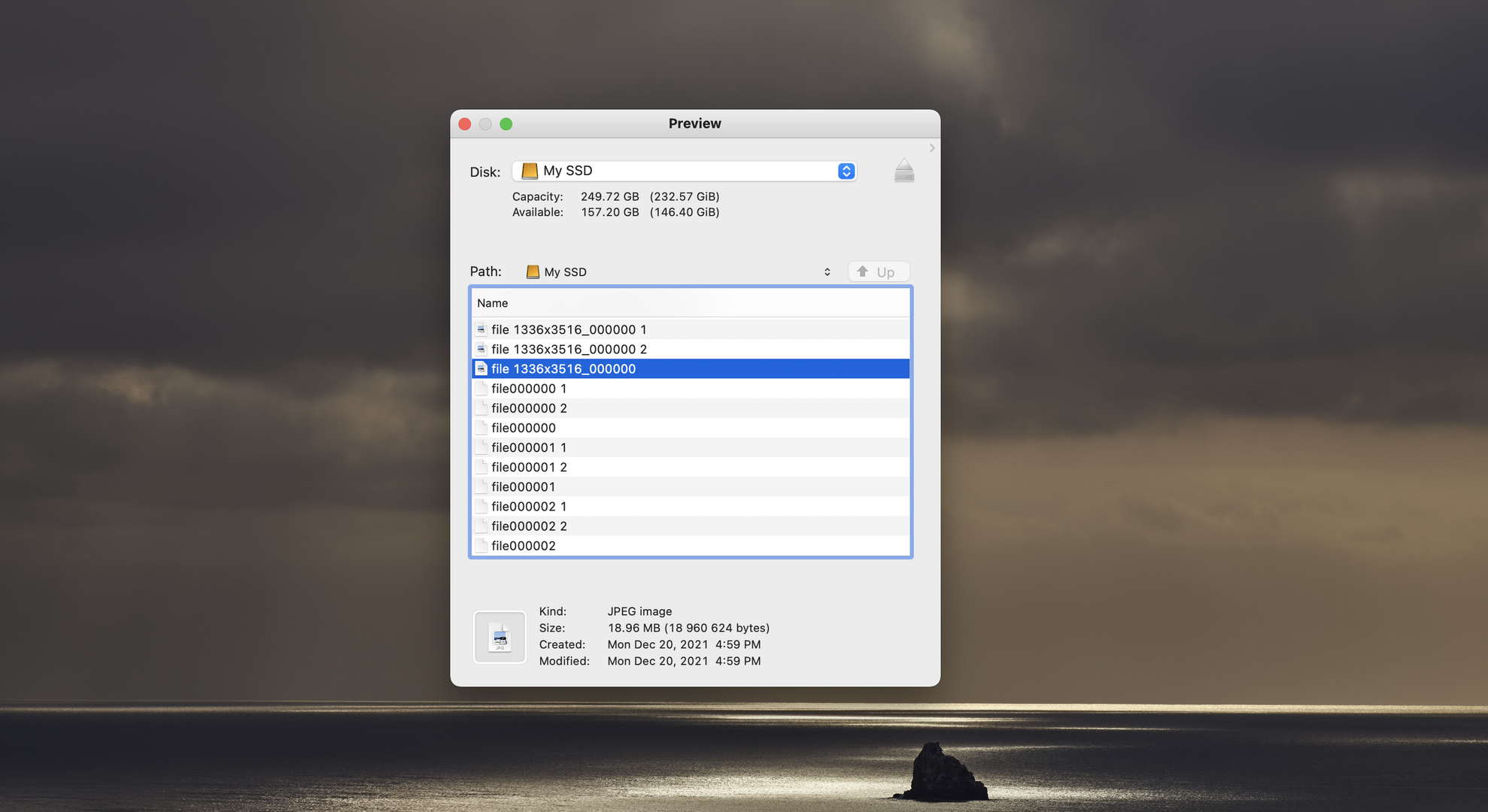Select highlighted row file 1336x3516_000000
1488x812 pixels.
pyautogui.click(x=690, y=368)
